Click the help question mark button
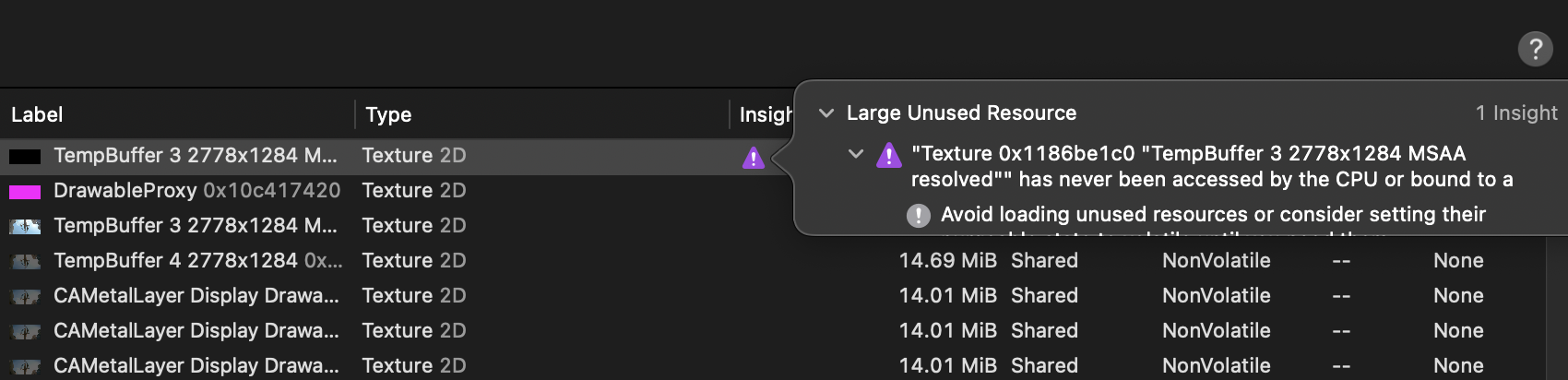 pyautogui.click(x=1535, y=49)
